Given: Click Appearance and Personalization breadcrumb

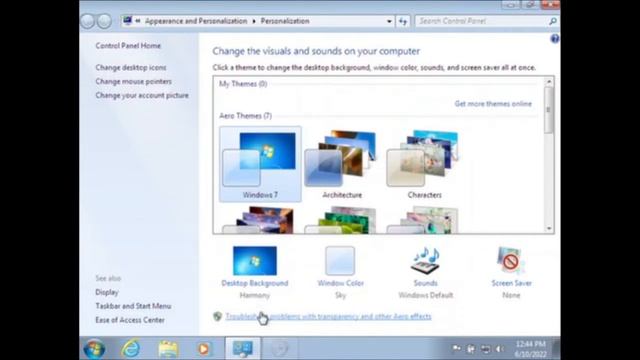Looking at the screenshot, I should click(x=196, y=21).
